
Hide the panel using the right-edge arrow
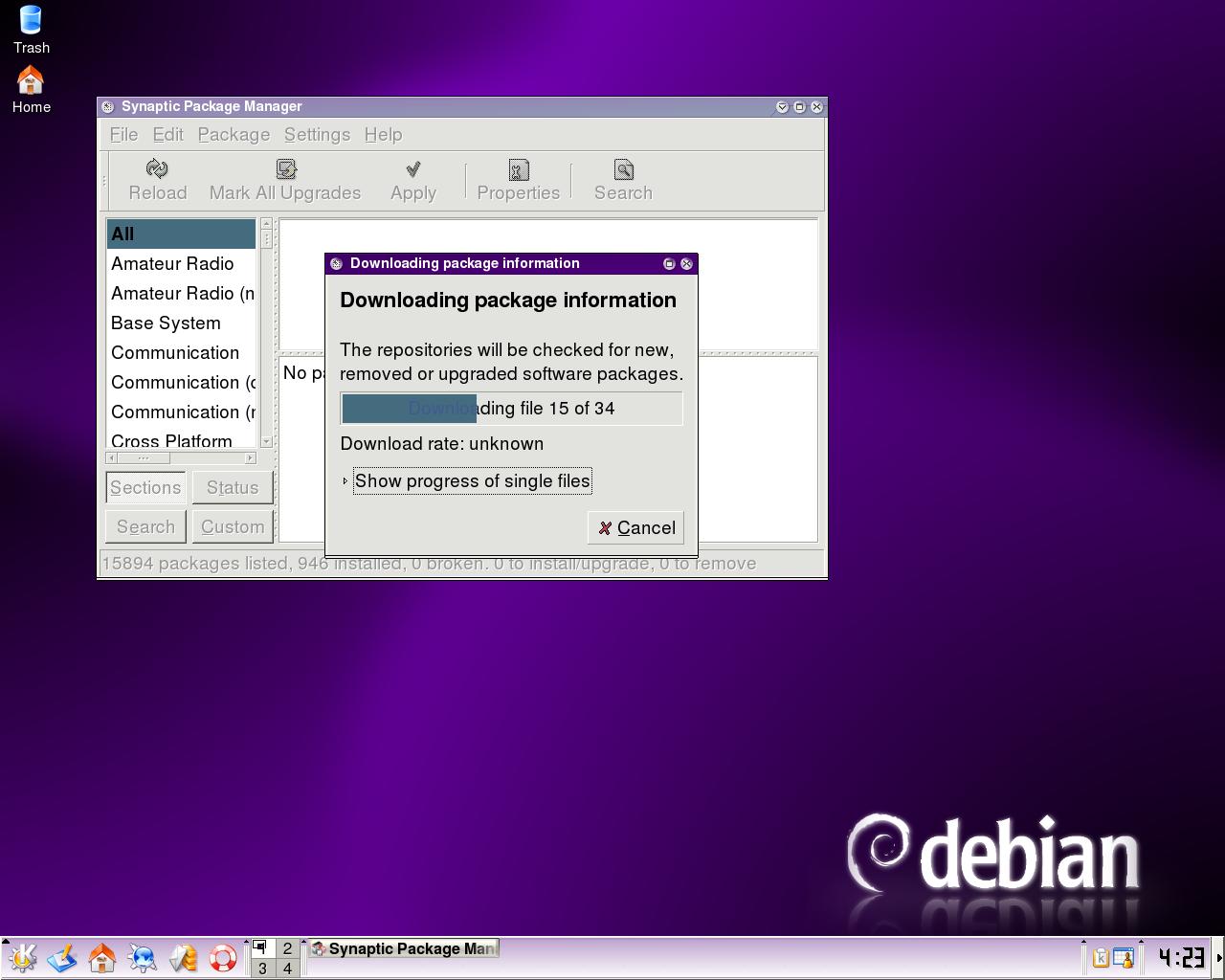pos(1218,957)
